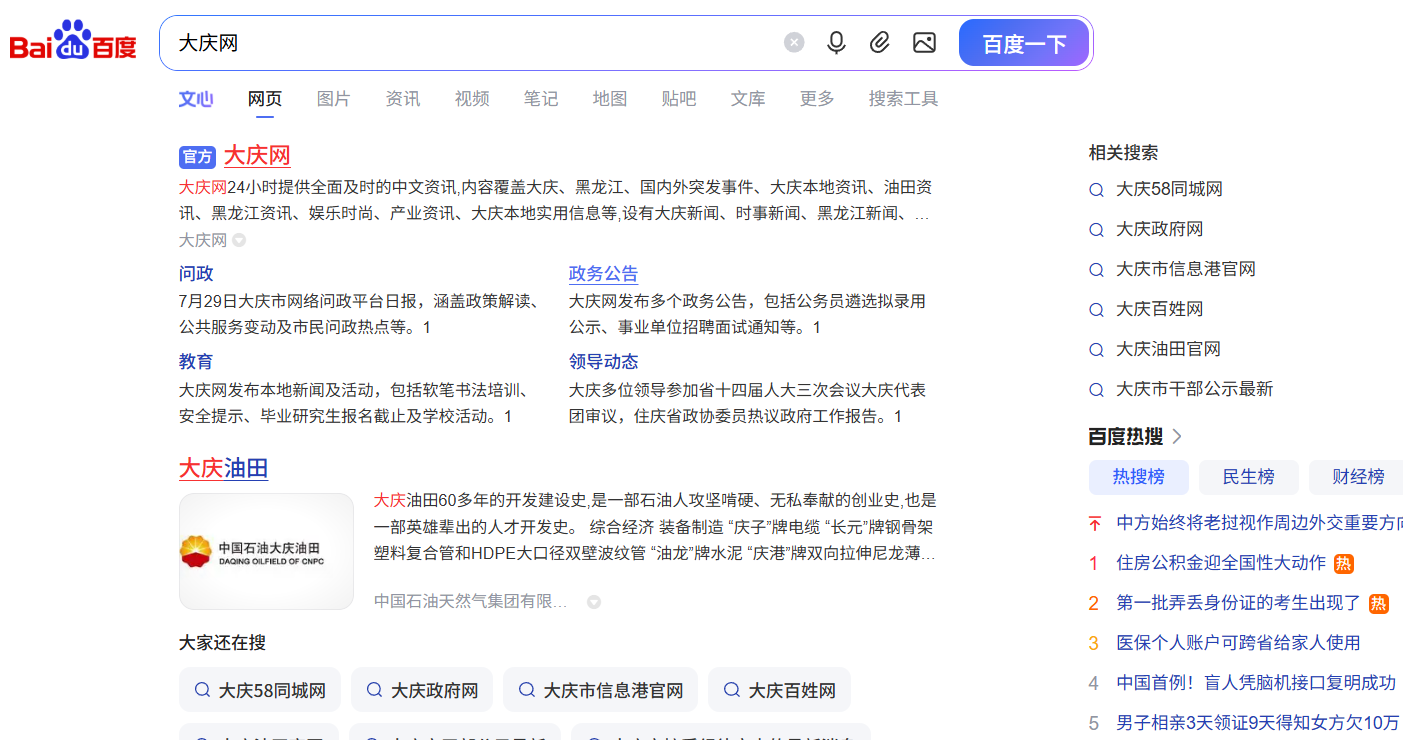
Task: Click the chevron next to 百度热搜
Action: [x=1177, y=436]
